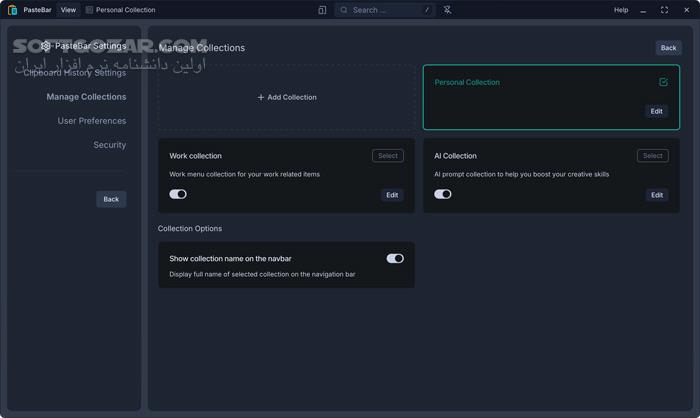
Task: Open Clipboard History Settings section
Action: (75, 73)
